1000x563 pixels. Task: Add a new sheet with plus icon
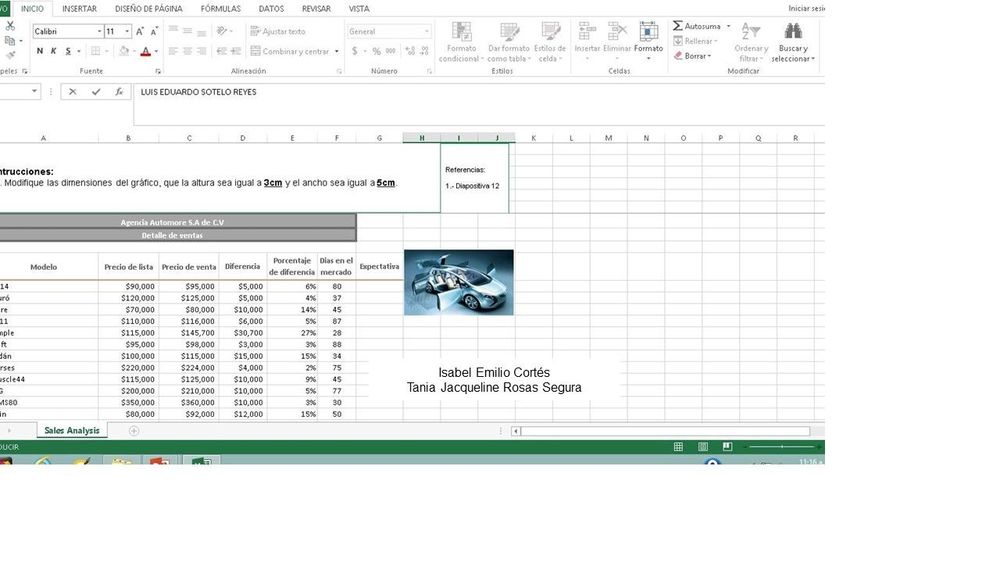(134, 431)
